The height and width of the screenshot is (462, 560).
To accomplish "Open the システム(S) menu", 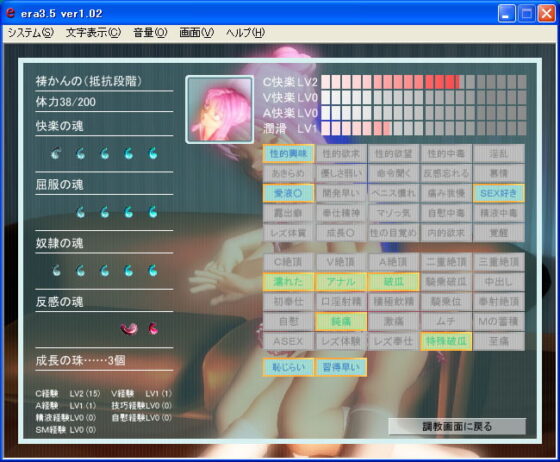I will 31,33.
